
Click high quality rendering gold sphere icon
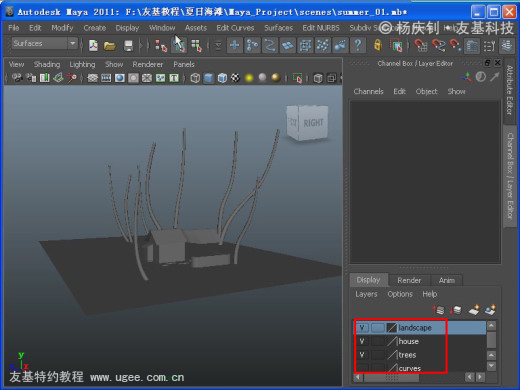(x=276, y=78)
